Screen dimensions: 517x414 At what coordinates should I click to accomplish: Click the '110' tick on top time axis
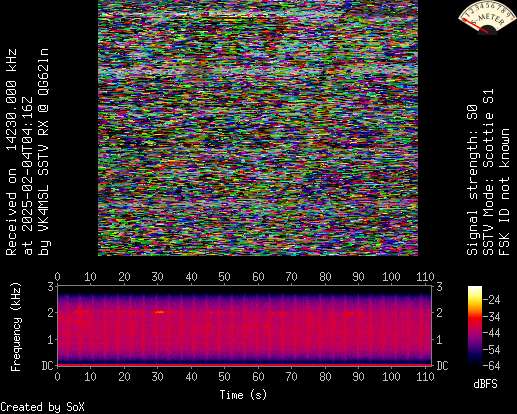[x=425, y=277]
